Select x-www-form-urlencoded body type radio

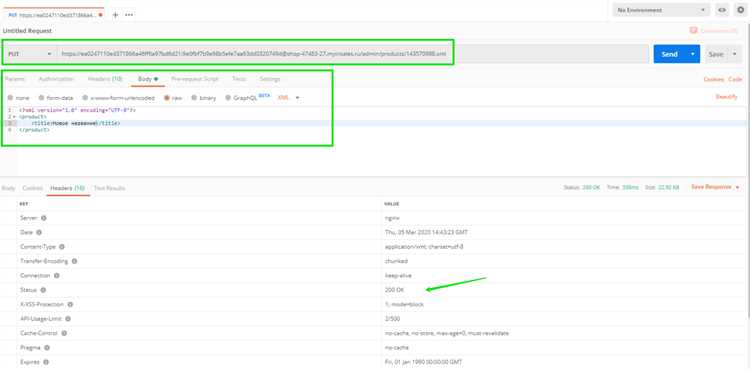(x=85, y=98)
